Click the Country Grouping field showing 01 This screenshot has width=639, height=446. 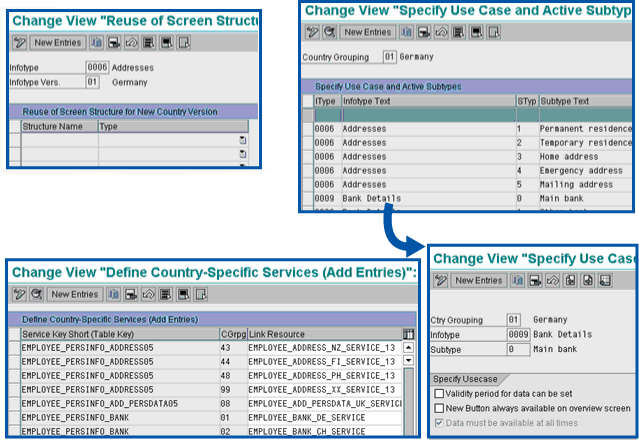click(x=389, y=57)
